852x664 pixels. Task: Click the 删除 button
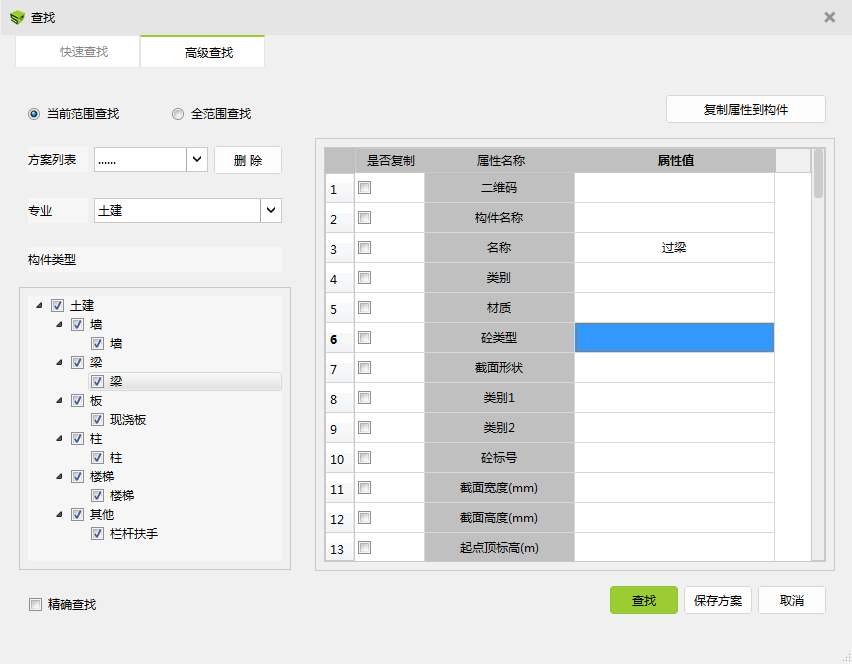248,160
